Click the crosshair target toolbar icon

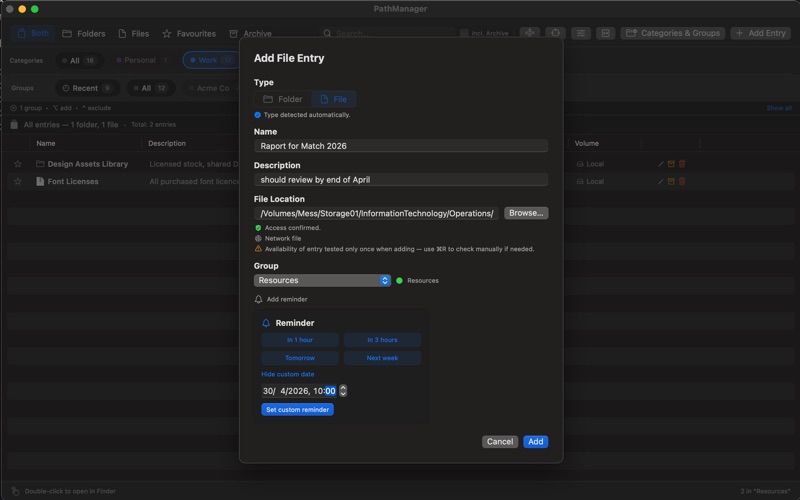(x=556, y=33)
